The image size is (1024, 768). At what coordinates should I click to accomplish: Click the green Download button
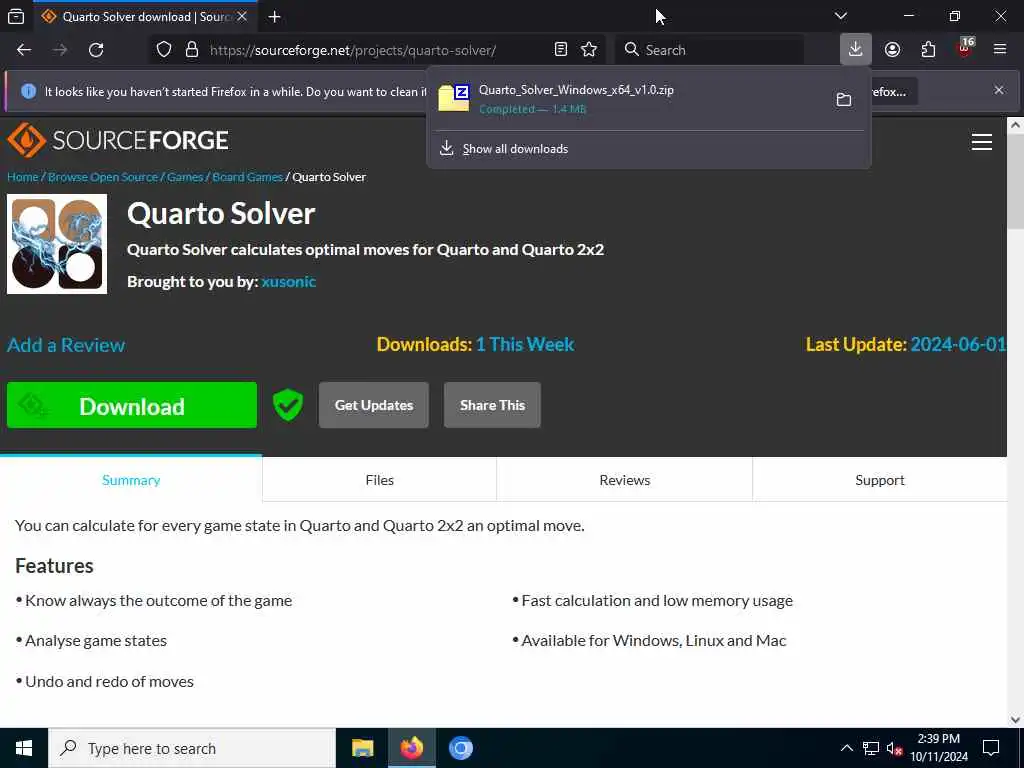(x=132, y=406)
